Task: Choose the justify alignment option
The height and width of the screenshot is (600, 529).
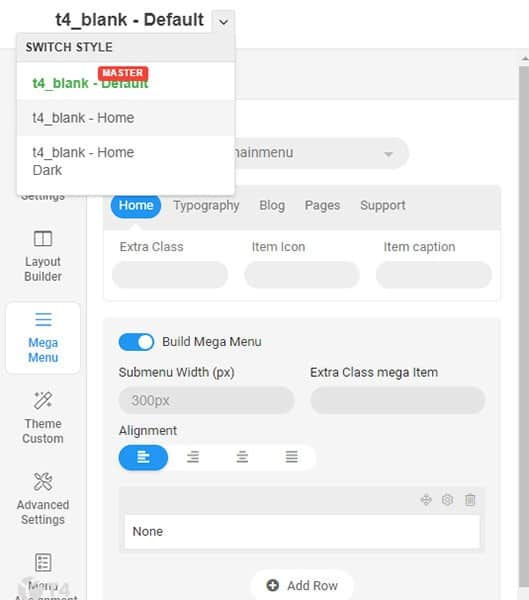Action: (x=291, y=457)
